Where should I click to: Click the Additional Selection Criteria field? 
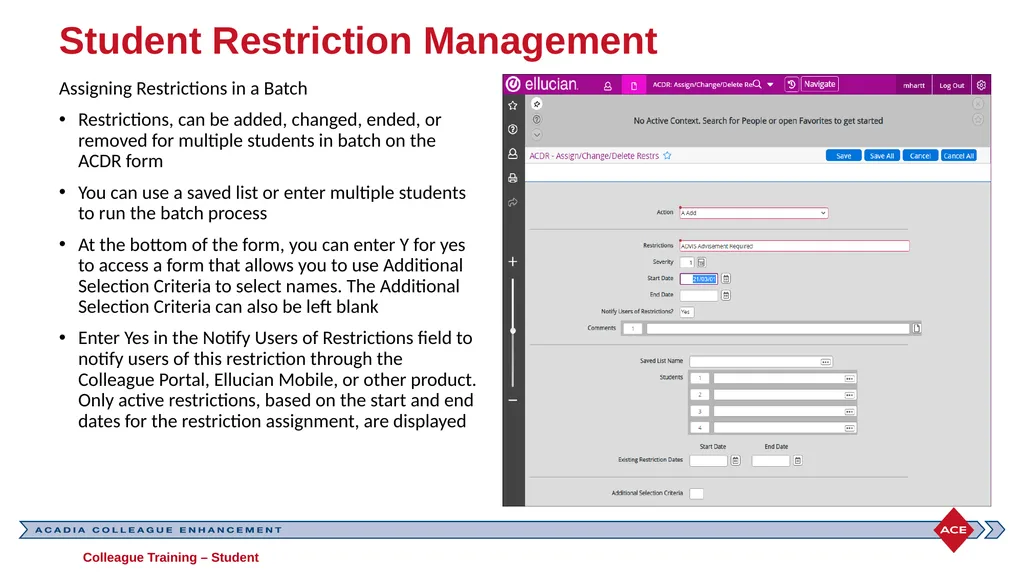697,494
